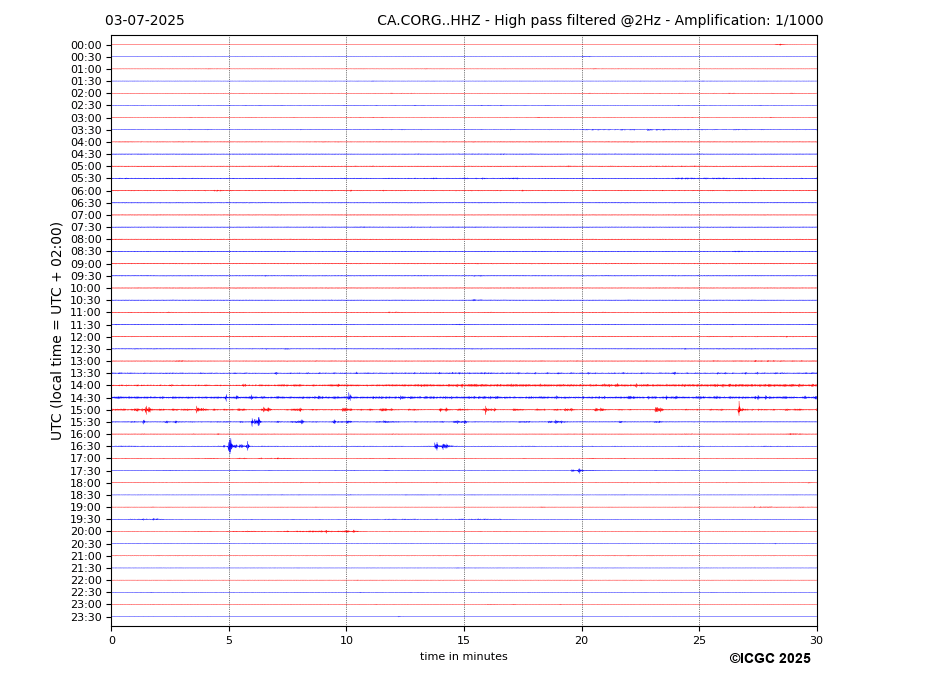
Task: Click the 23:00 time row label
Action: (86, 605)
